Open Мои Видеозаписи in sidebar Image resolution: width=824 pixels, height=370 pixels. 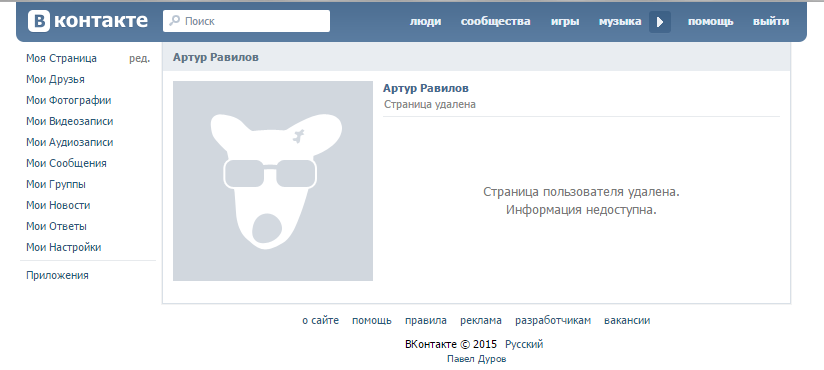(69, 121)
